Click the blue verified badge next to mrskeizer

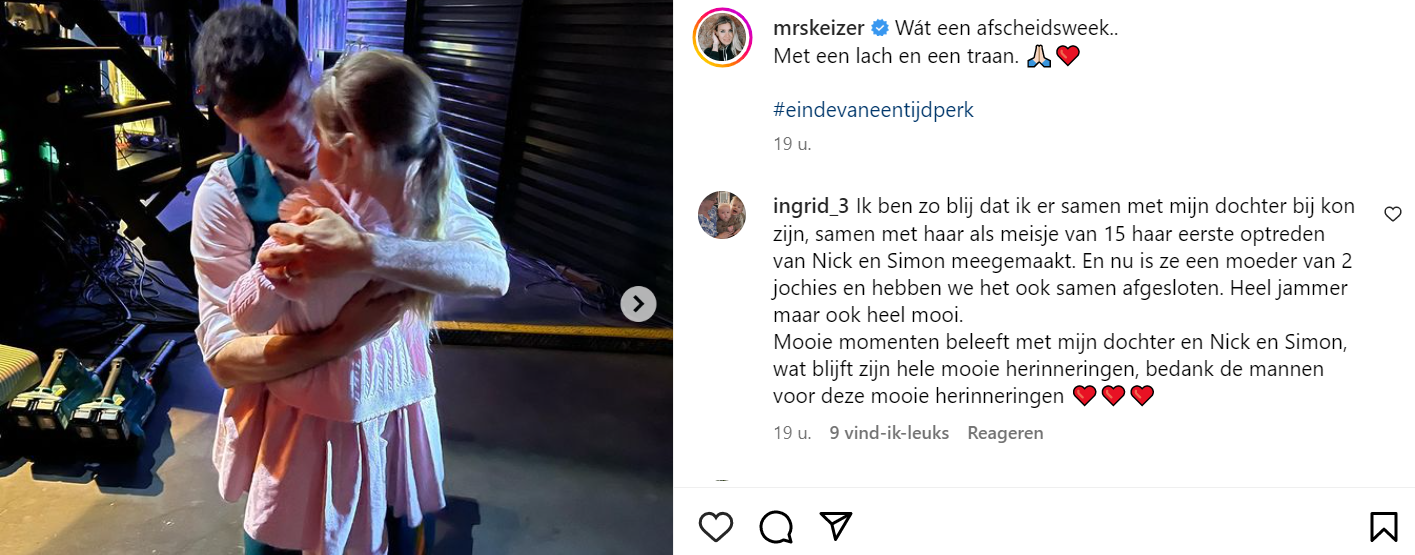click(x=880, y=28)
